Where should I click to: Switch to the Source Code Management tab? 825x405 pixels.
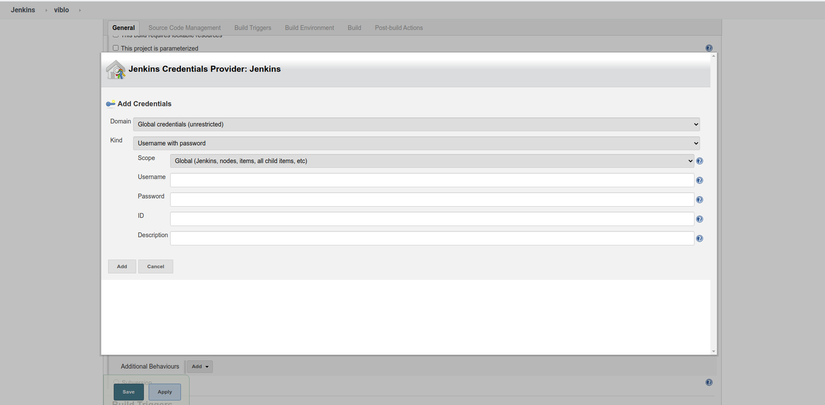pos(185,28)
